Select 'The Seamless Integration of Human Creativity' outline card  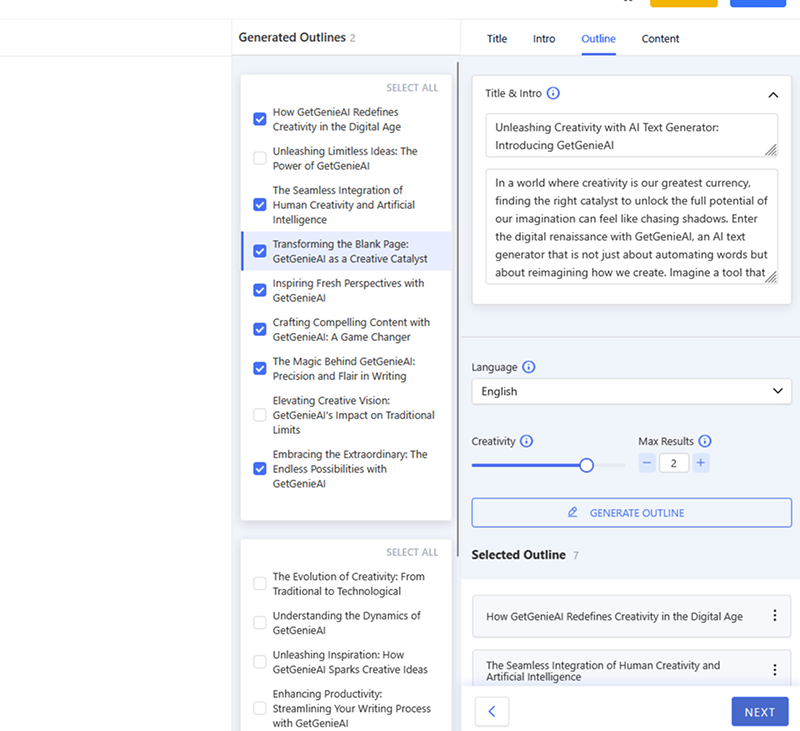[632, 669]
